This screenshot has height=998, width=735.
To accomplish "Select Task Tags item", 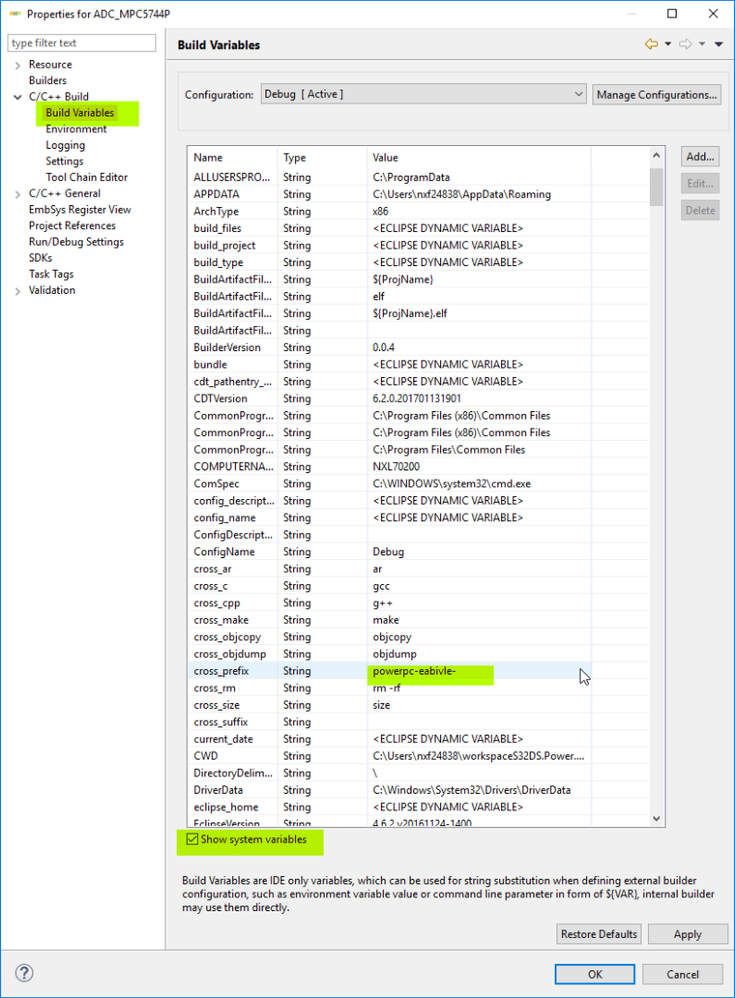I will pyautogui.click(x=51, y=274).
